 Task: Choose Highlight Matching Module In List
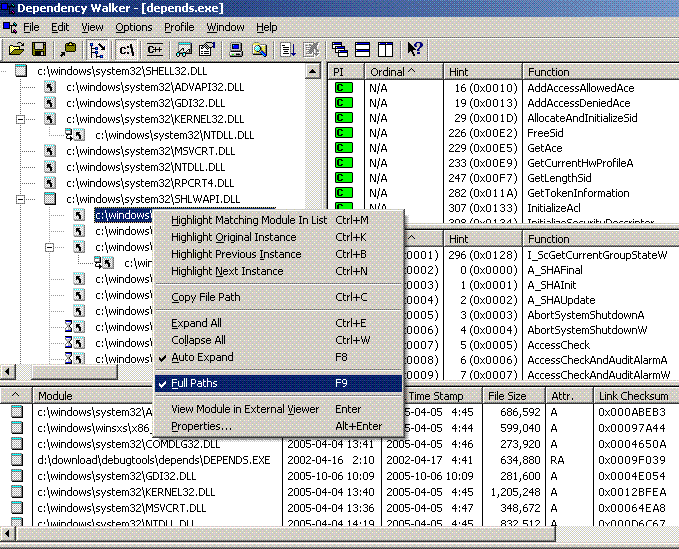point(278,220)
